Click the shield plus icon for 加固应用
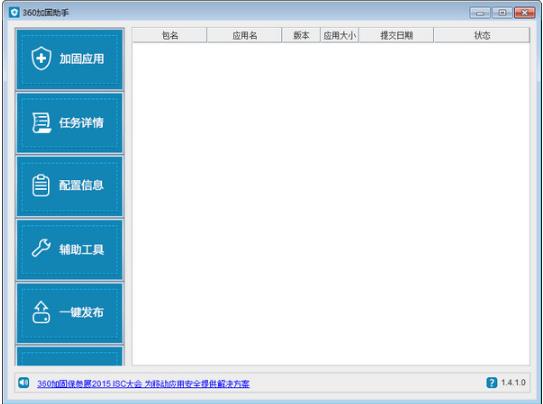Screen dimensions: 543x404 click(41, 59)
